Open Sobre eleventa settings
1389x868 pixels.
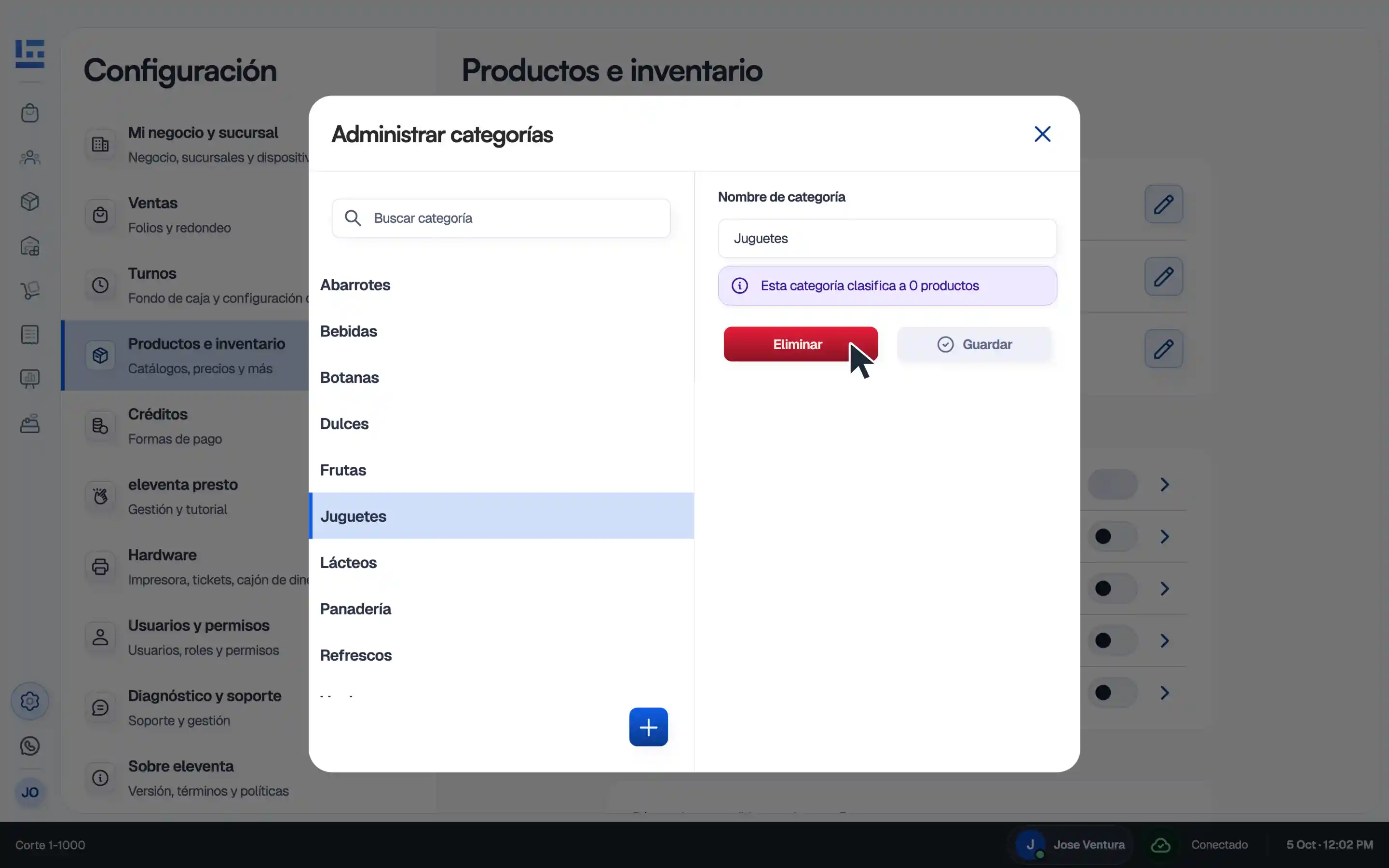tap(185, 778)
